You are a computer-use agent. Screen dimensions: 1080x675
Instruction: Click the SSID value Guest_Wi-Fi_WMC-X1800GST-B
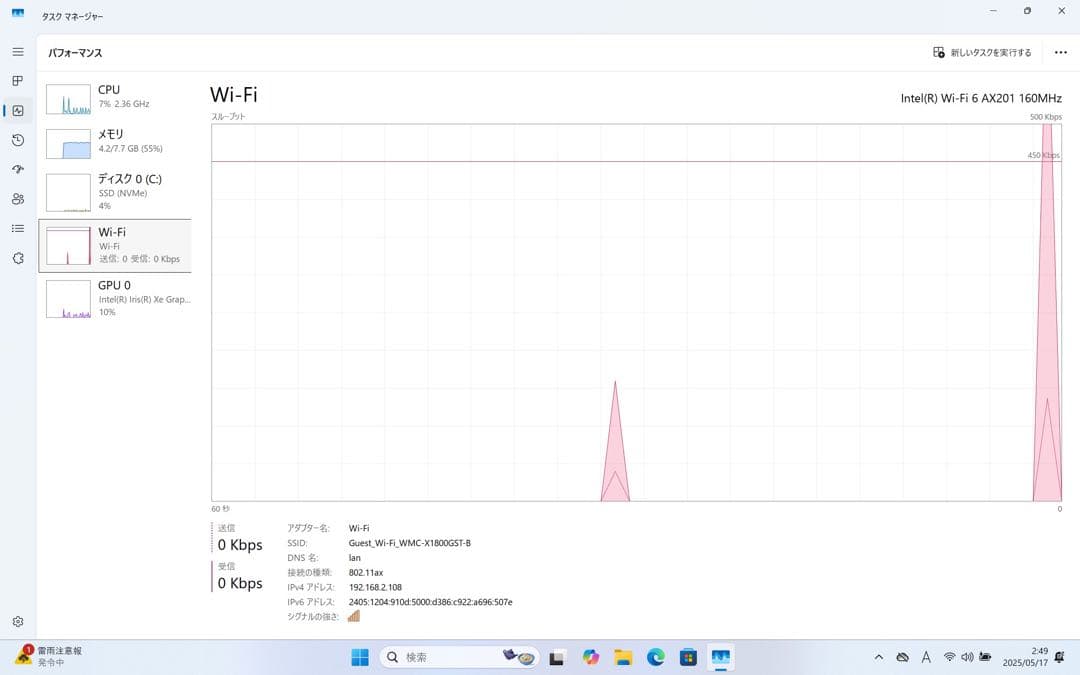click(x=409, y=543)
